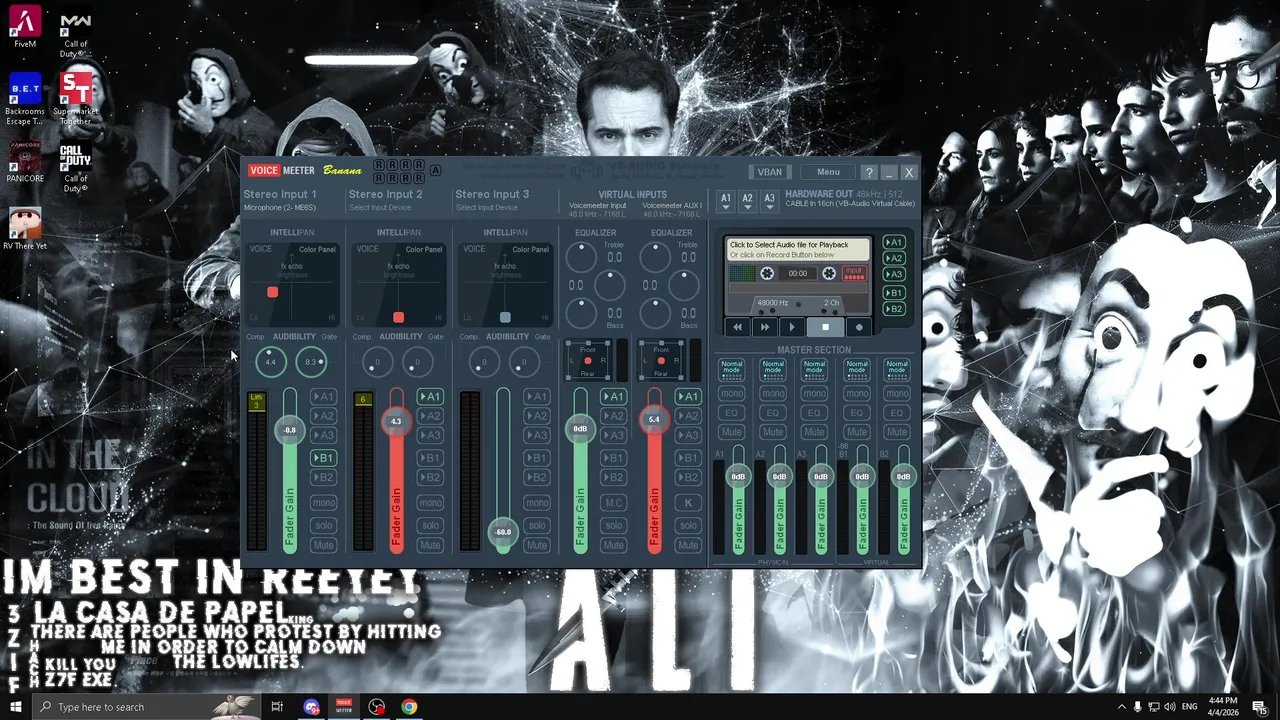
Task: Toggle mono on B1 master bus
Action: pos(856,394)
